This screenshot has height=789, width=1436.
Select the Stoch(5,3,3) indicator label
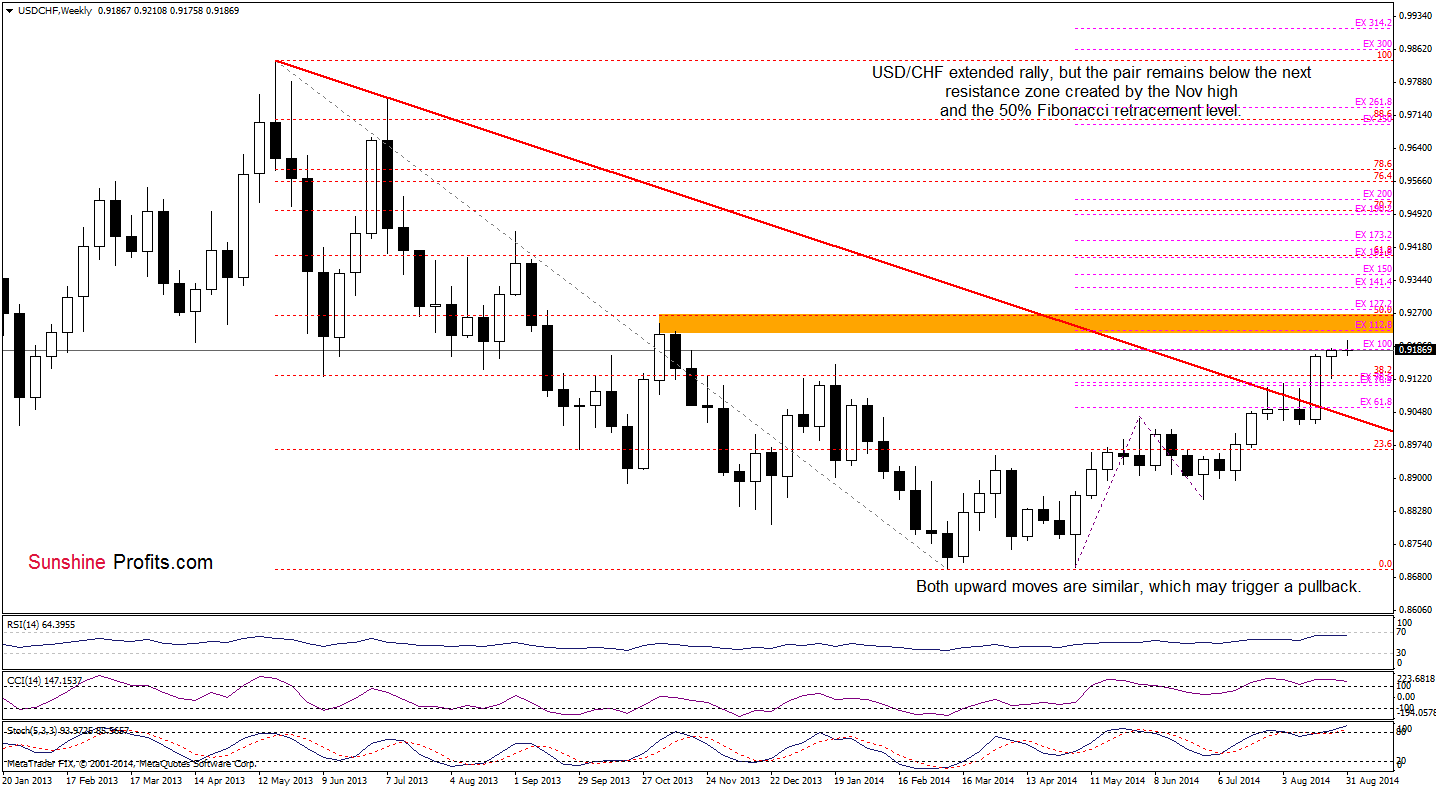(x=67, y=731)
